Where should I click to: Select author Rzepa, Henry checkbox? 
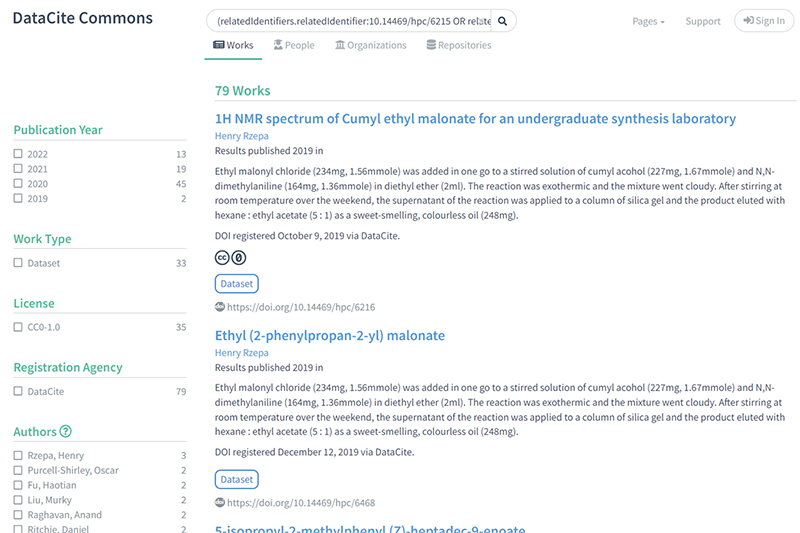pyautogui.click(x=18, y=456)
